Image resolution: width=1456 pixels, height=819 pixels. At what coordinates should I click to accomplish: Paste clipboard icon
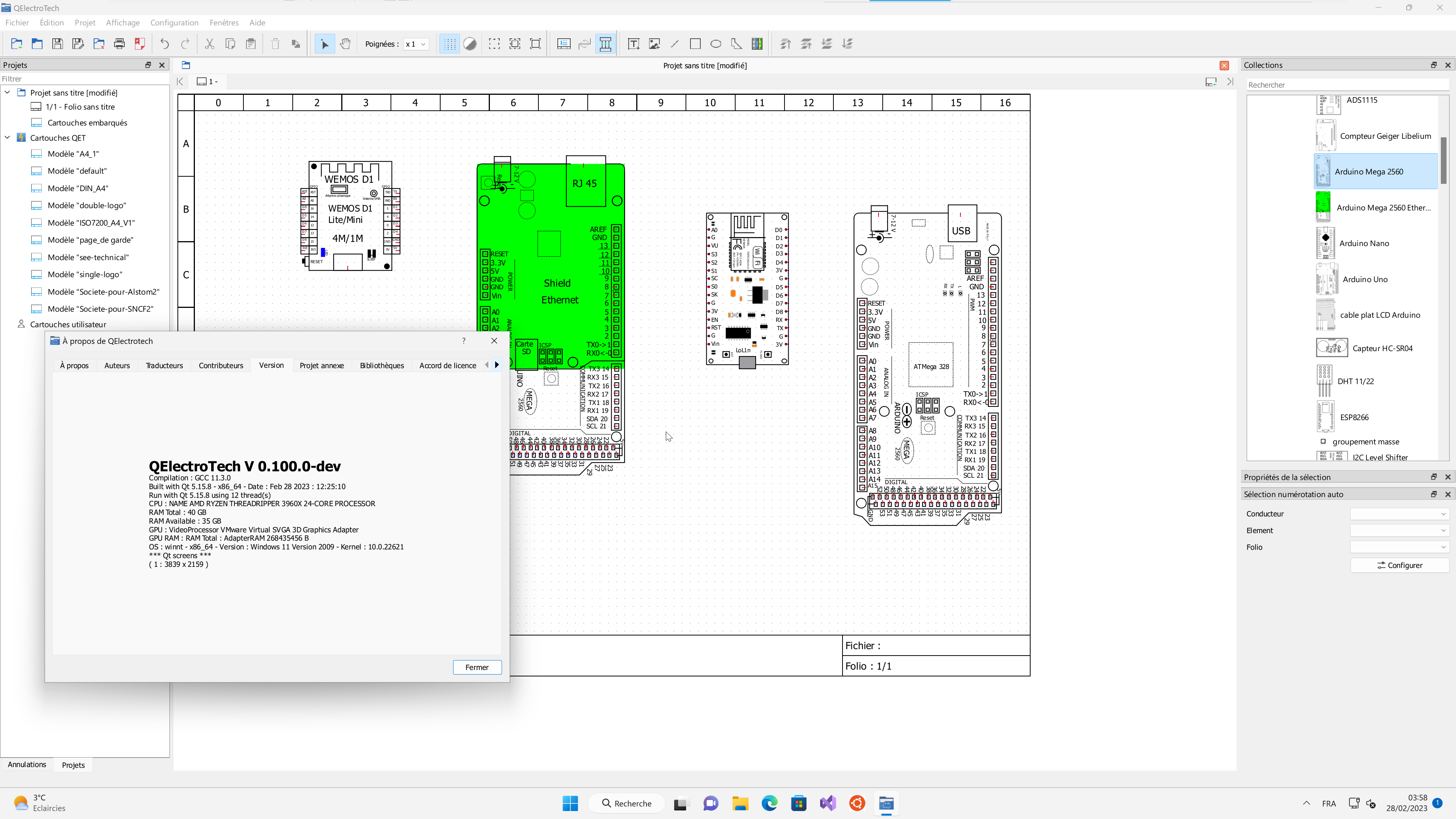tap(251, 44)
